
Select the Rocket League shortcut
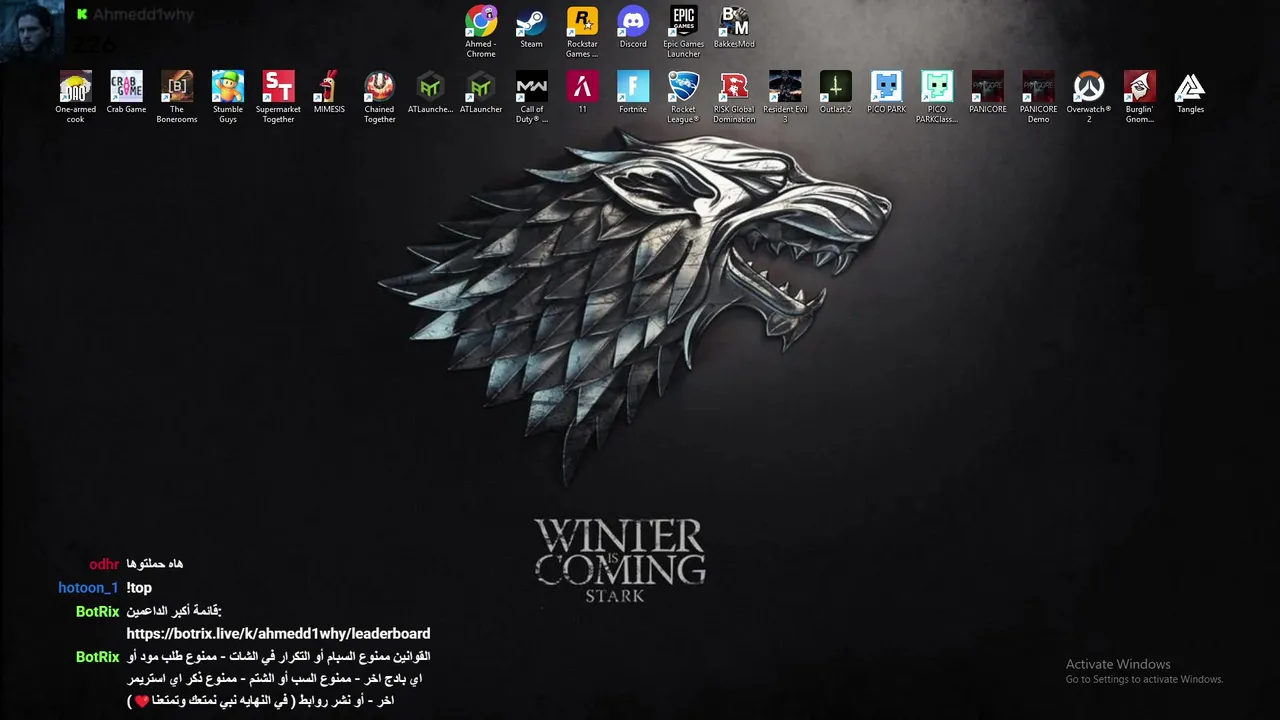(x=683, y=97)
